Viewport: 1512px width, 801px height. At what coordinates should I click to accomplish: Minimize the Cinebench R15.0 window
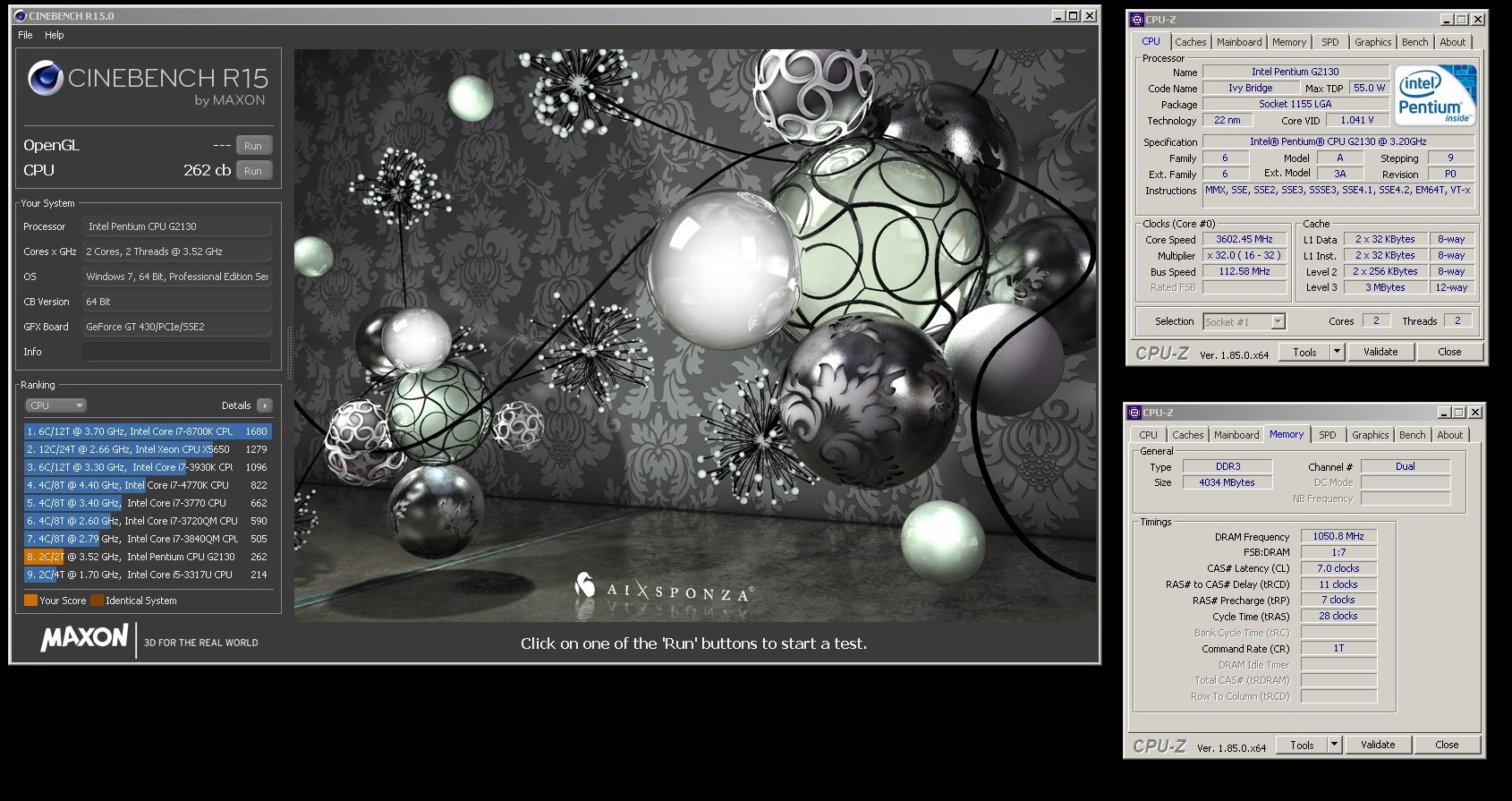click(1058, 16)
